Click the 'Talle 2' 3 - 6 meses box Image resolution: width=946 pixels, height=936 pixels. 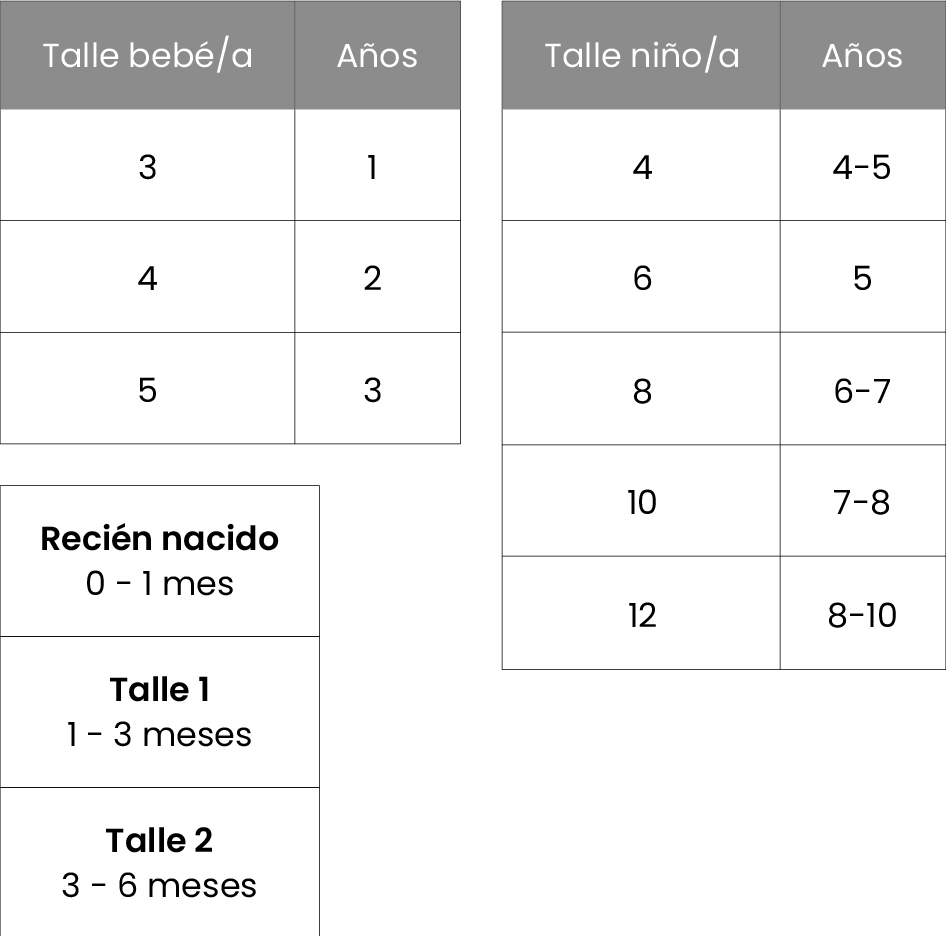[x=160, y=862]
